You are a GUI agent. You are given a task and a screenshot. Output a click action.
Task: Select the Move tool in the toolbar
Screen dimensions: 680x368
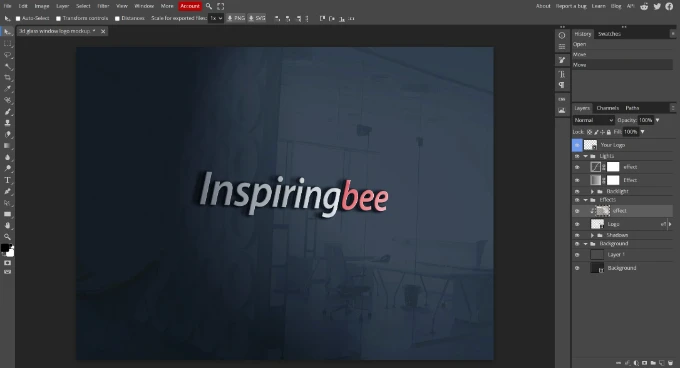(7, 32)
